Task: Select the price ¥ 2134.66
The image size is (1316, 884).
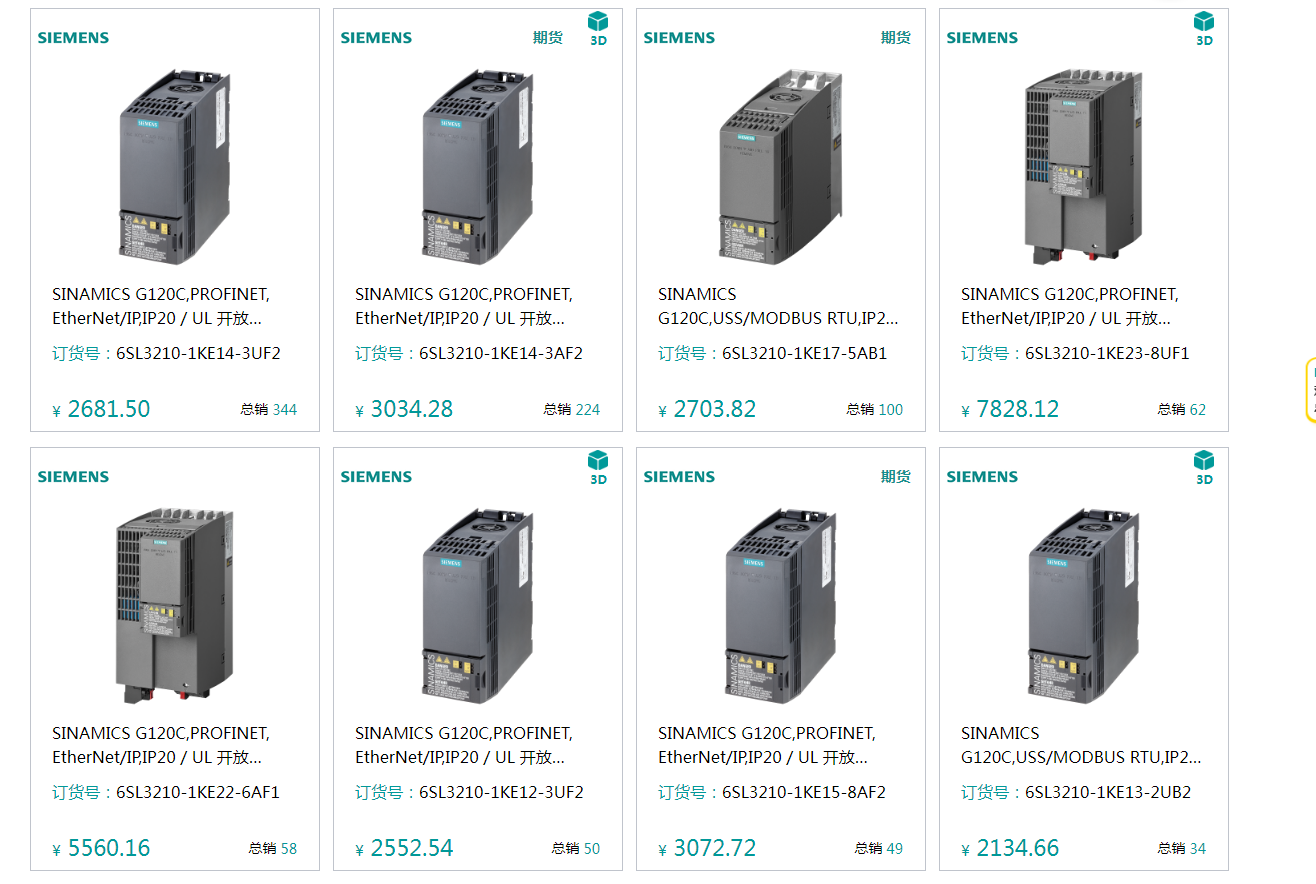Action: [x=1010, y=848]
